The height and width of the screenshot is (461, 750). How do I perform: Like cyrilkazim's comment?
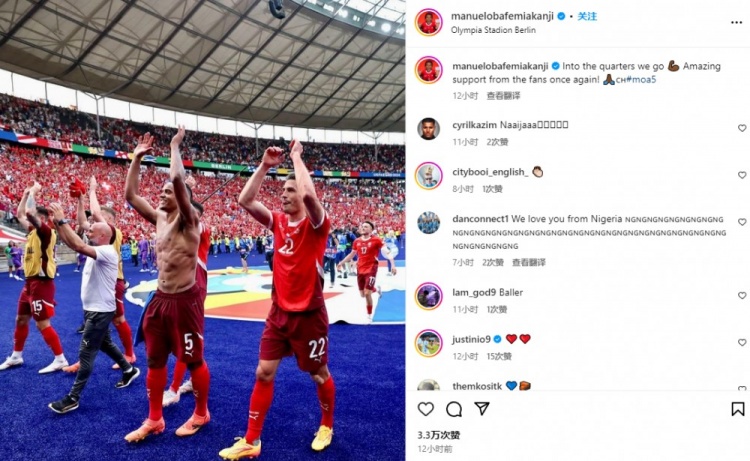(x=742, y=128)
